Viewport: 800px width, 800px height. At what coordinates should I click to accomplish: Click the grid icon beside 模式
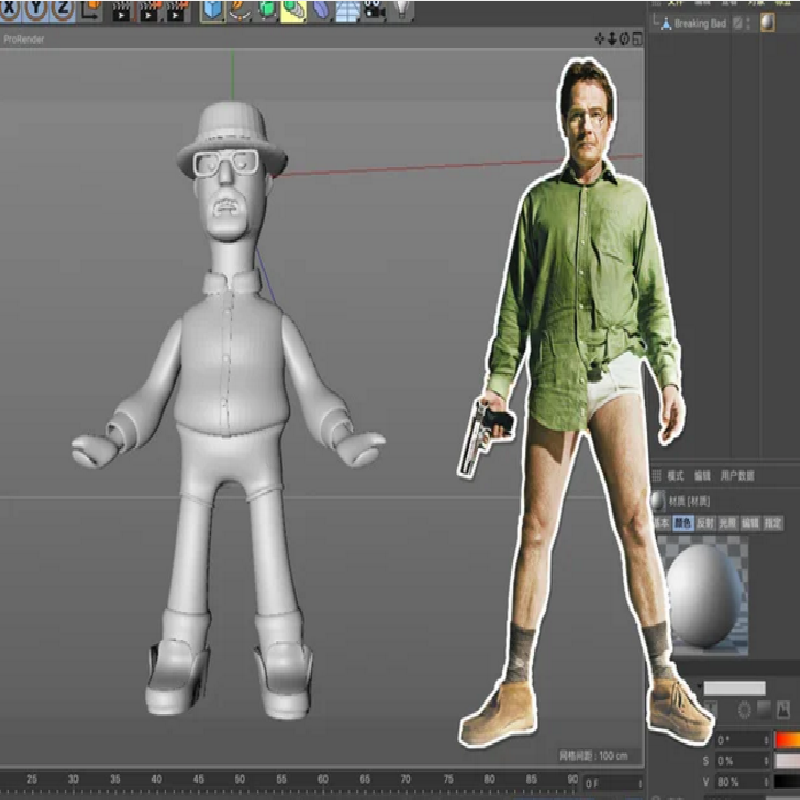[657, 476]
